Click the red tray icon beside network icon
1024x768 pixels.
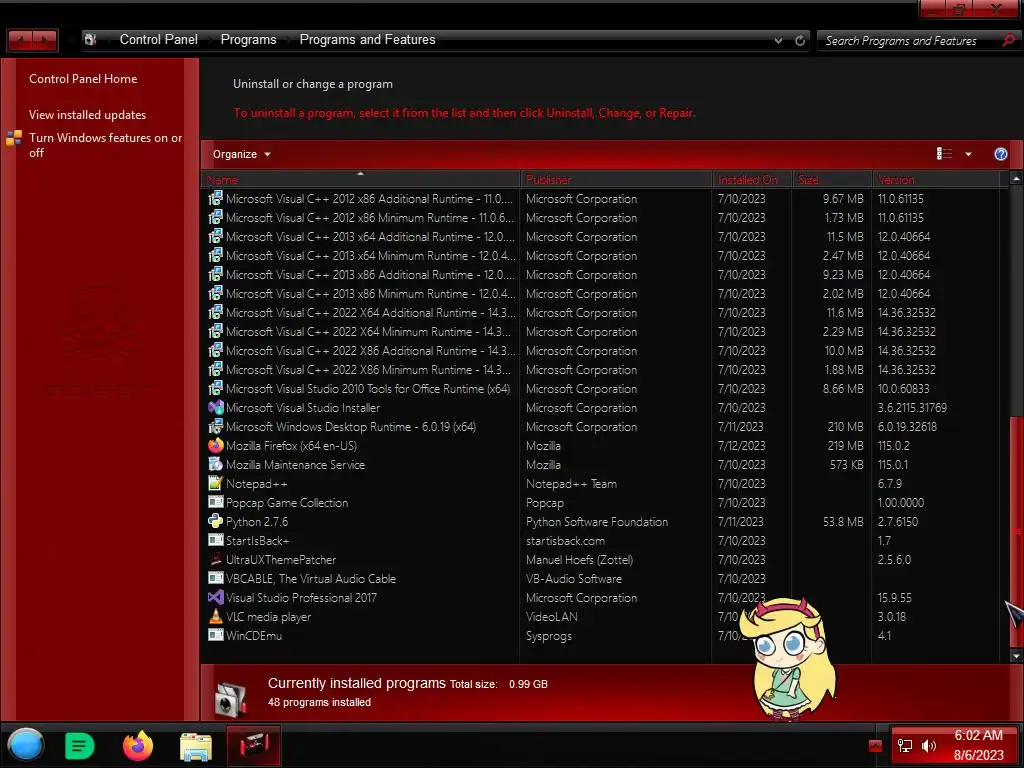(x=875, y=746)
